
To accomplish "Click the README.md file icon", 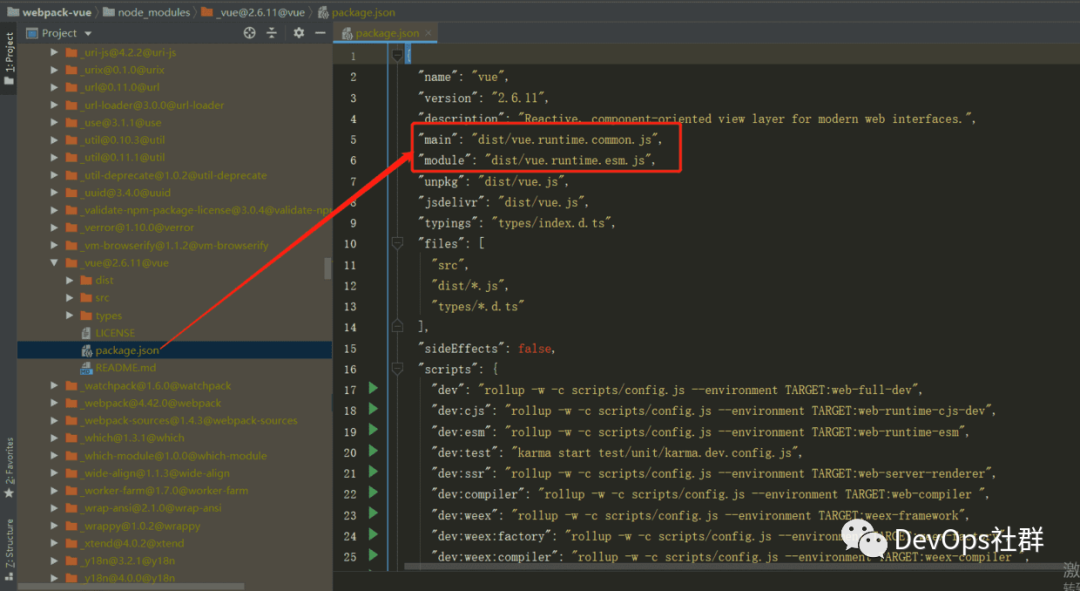I will pos(86,368).
